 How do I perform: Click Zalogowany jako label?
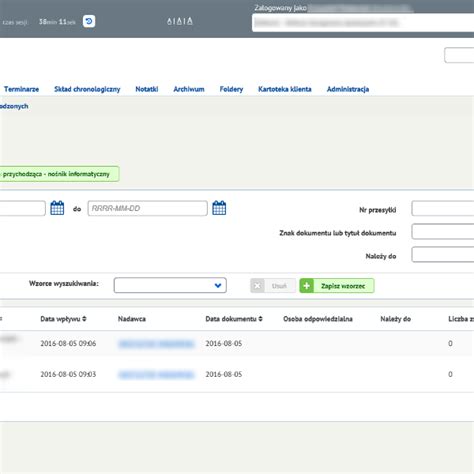(x=280, y=8)
